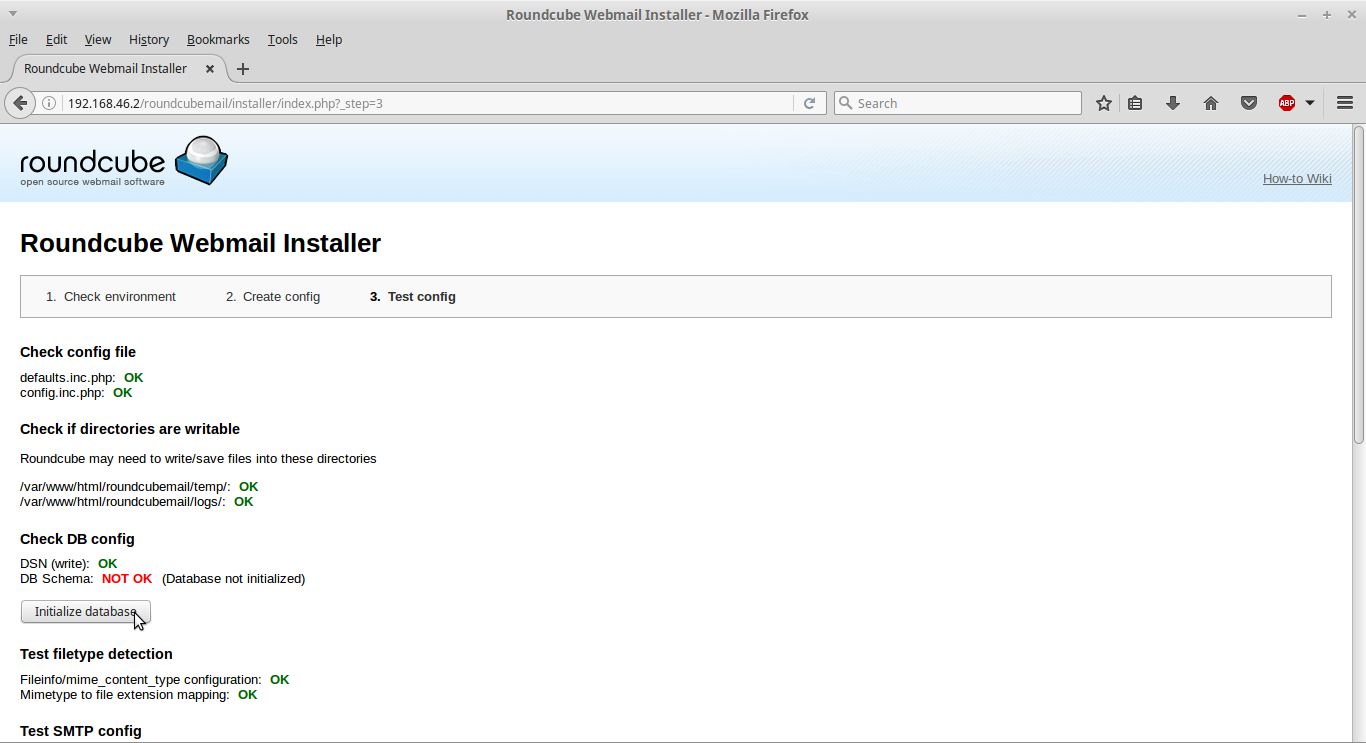Click 'Mimetype to file extension mapping' text
Viewport: 1366px width, 743px height.
click(x=125, y=695)
